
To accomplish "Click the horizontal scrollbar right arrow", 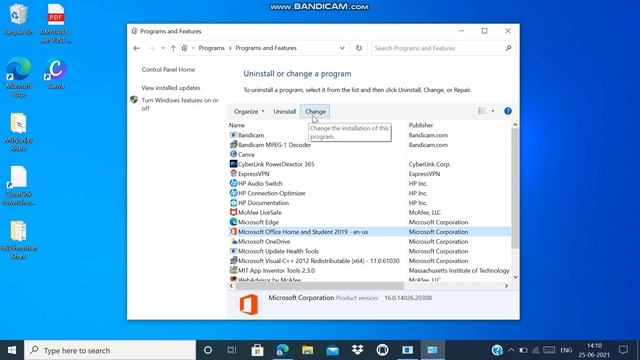I will point(506,286).
